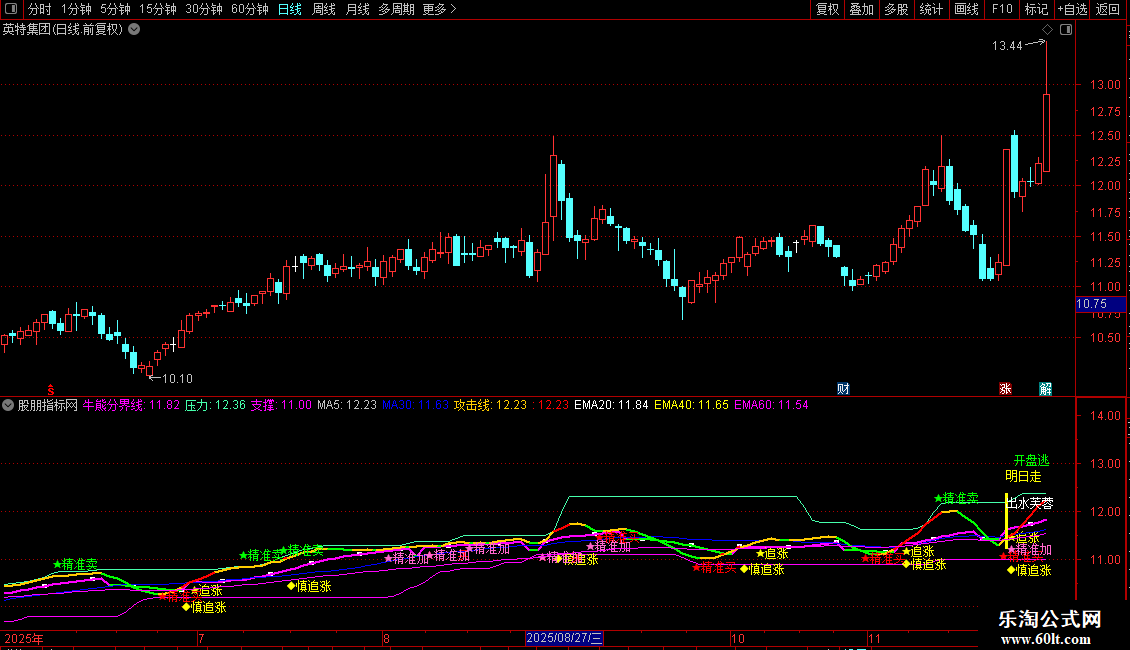The width and height of the screenshot is (1130, 650).
Task: Click the 10.75 price label on axis
Action: (1095, 304)
